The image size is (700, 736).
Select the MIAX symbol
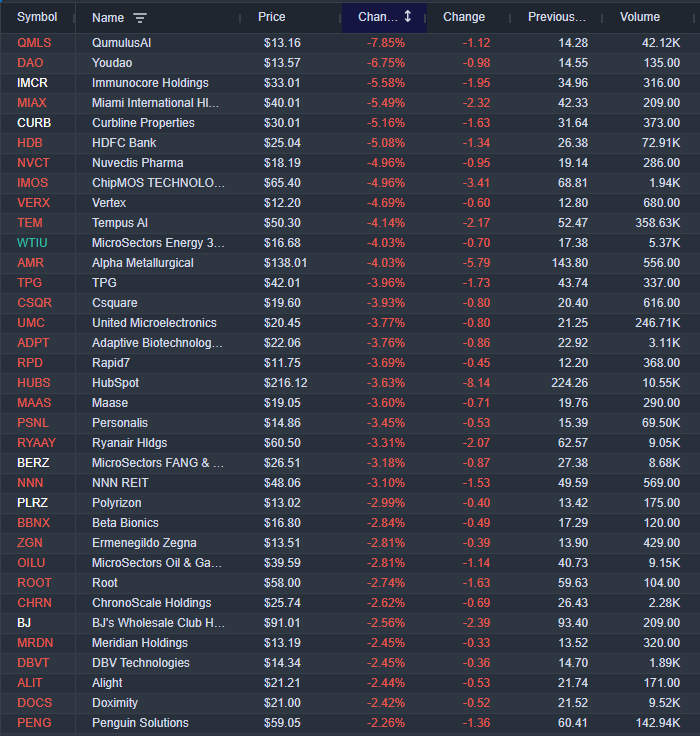[x=32, y=103]
